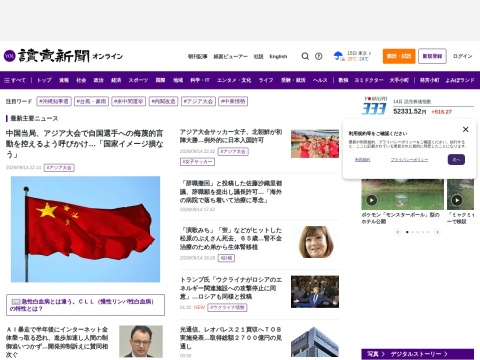
Task: Click the Yomiuri 333 index logo
Action: [x=375, y=106]
